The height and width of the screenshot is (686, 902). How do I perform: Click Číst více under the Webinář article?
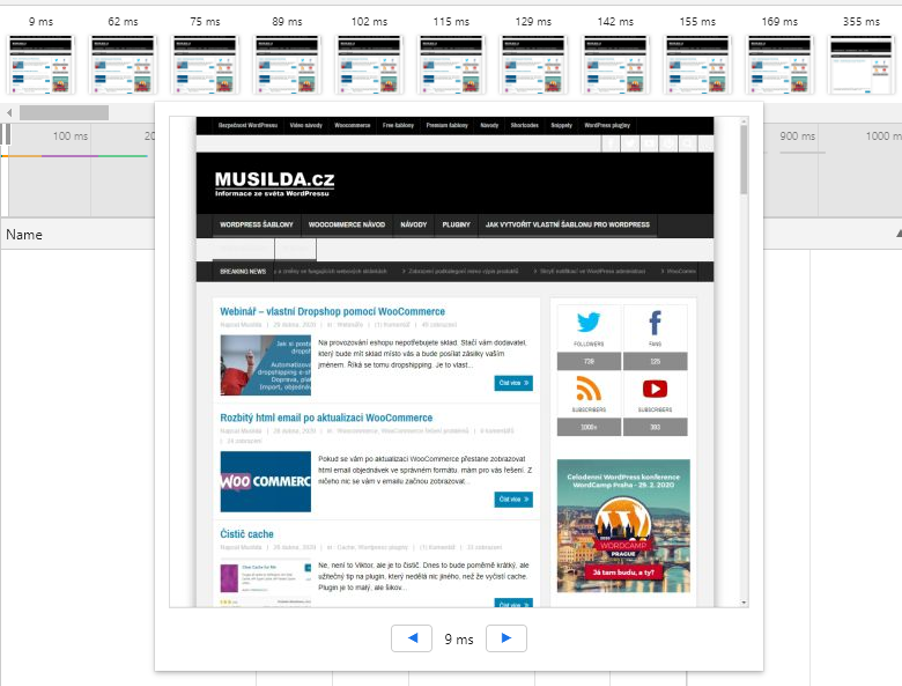[513, 383]
